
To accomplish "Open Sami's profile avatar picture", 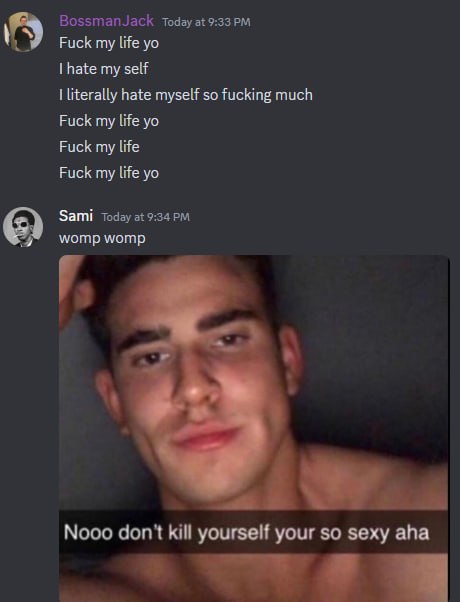I will (x=23, y=227).
